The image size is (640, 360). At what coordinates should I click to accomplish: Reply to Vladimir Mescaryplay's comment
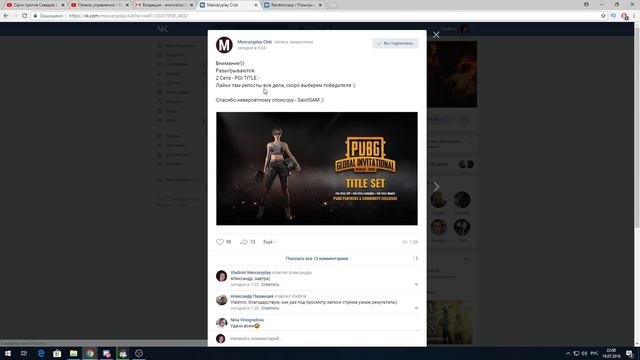270,284
